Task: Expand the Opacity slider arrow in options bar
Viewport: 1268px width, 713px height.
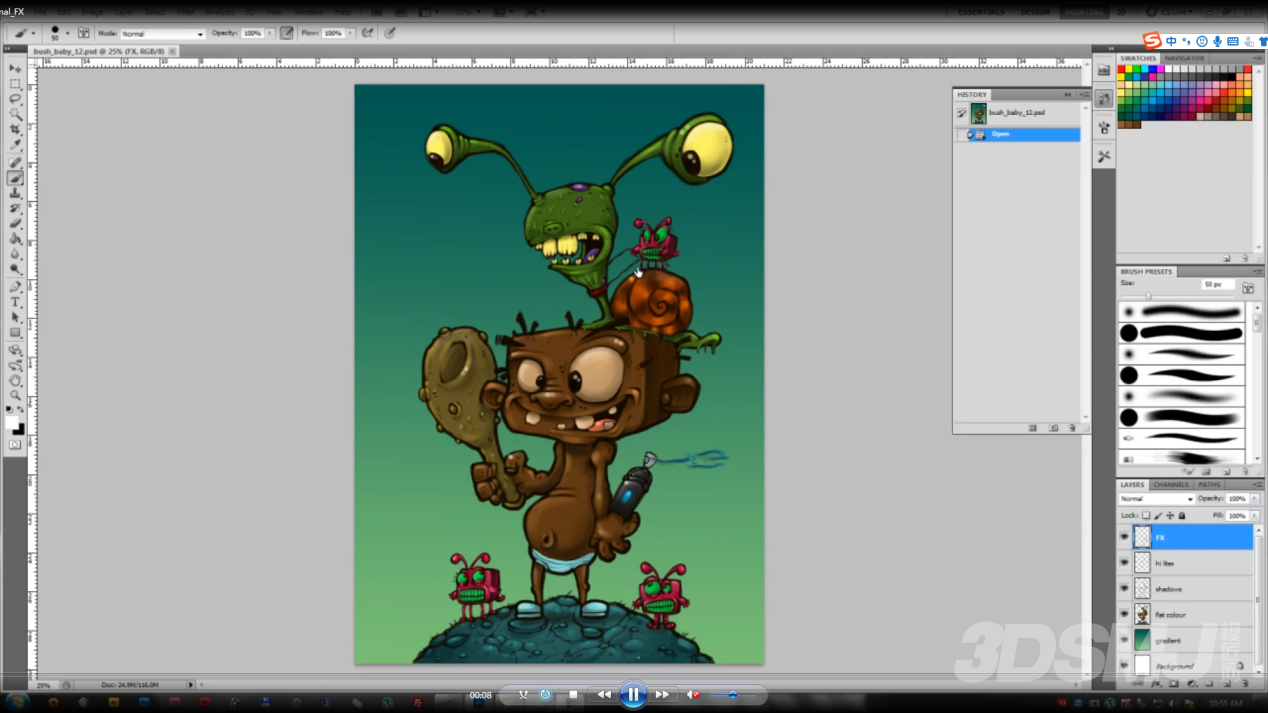Action: pos(269,34)
